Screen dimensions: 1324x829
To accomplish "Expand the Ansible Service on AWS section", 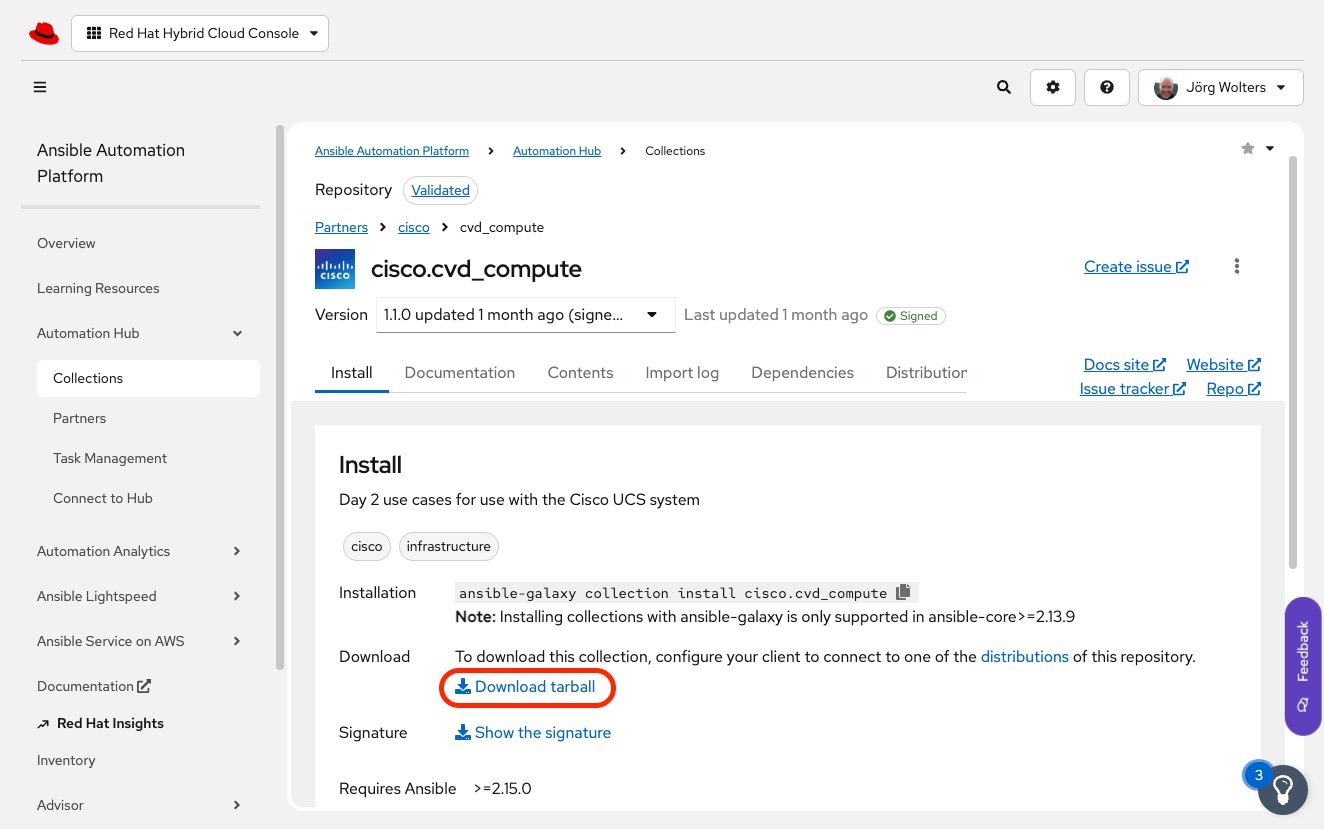I will pyautogui.click(x=140, y=641).
